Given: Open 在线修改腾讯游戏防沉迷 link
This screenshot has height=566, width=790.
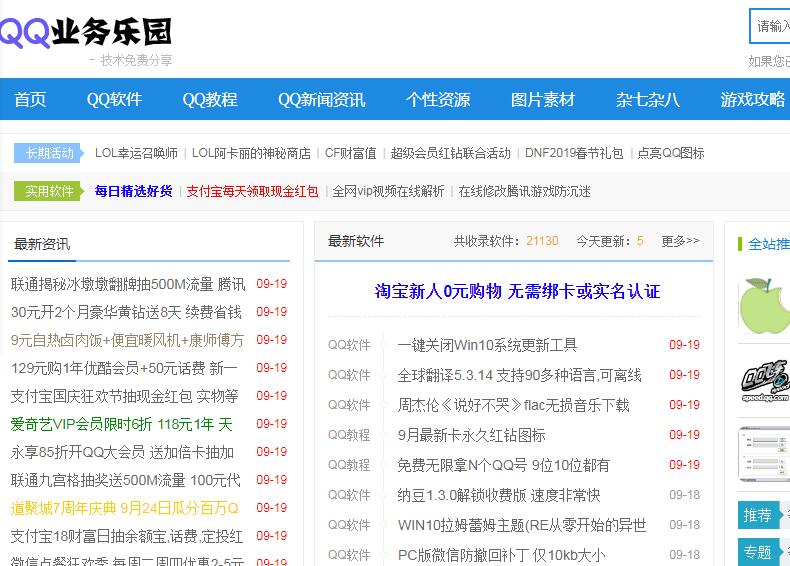Looking at the screenshot, I should coord(524,192).
